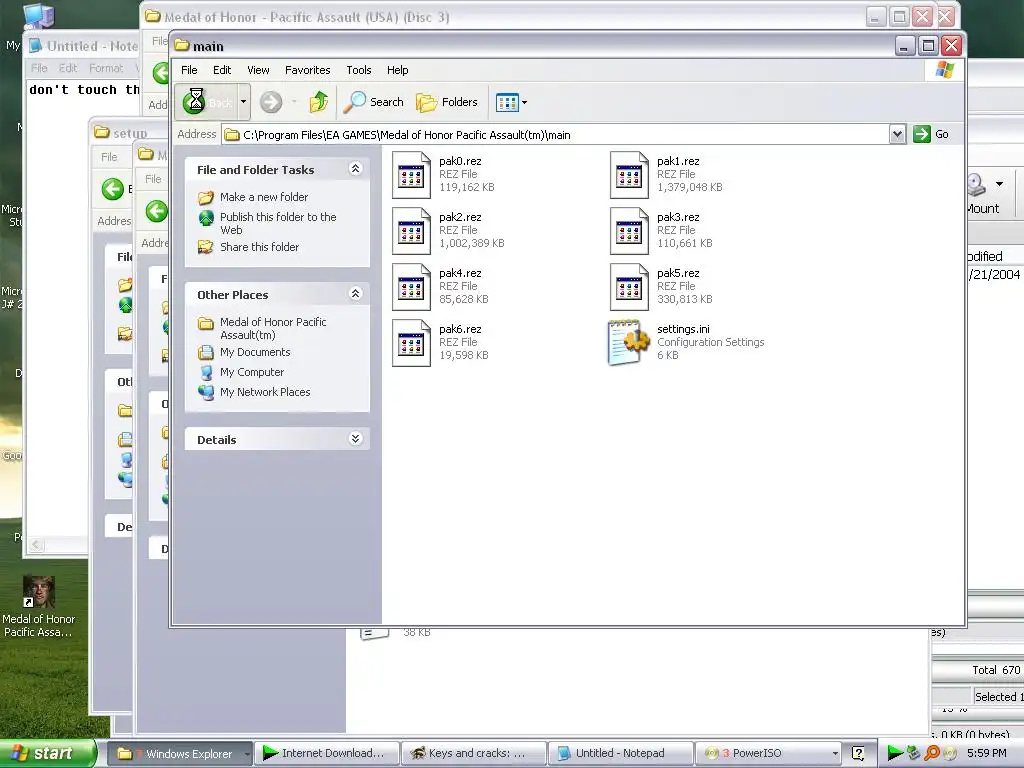Open Search in main window toolbar

(374, 102)
